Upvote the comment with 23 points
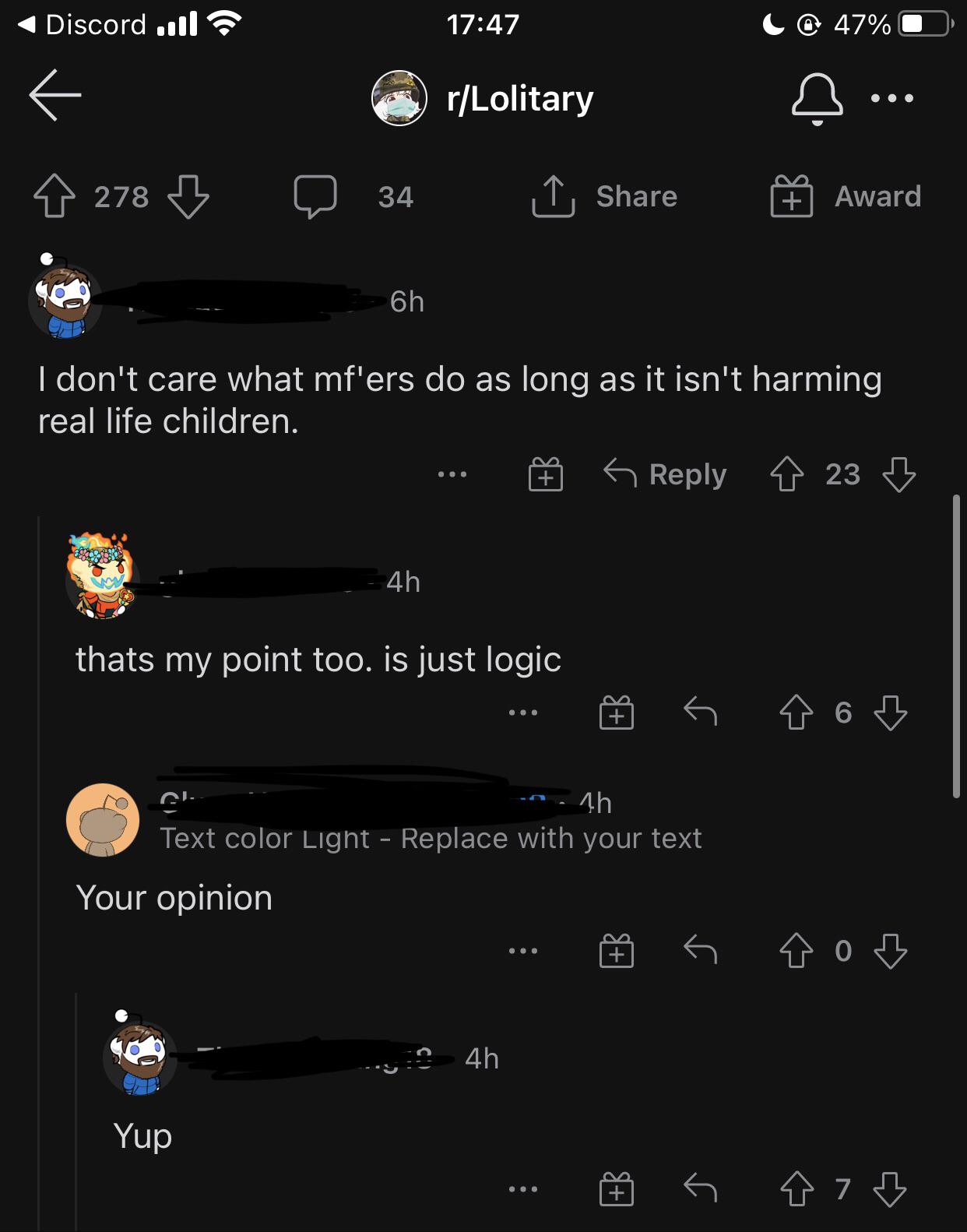The height and width of the screenshot is (1232, 967). [786, 473]
